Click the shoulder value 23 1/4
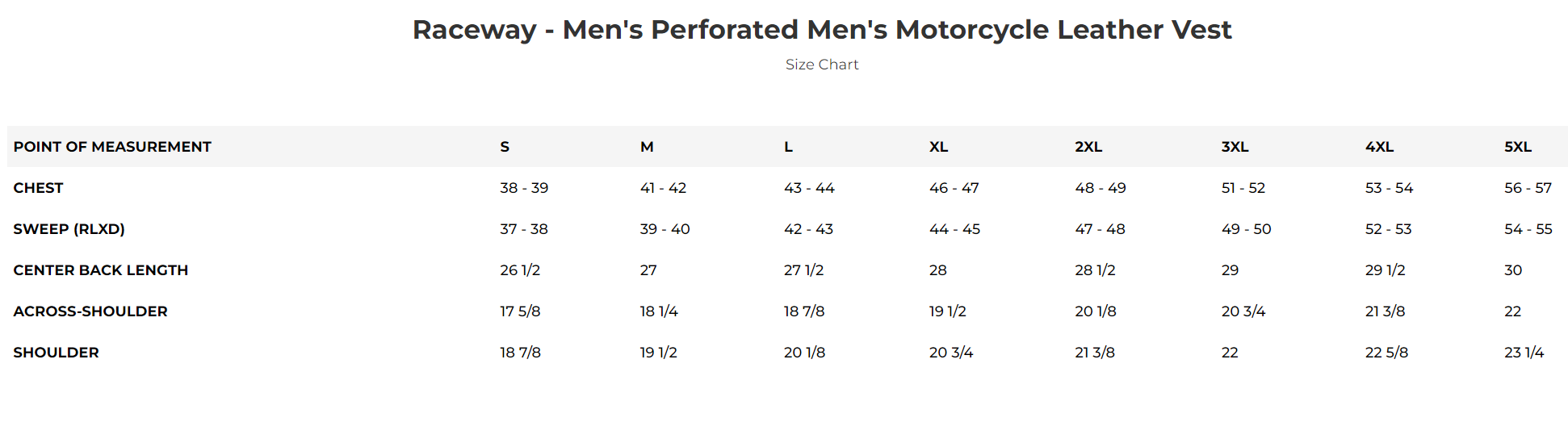The height and width of the screenshot is (422, 1568). point(1524,353)
